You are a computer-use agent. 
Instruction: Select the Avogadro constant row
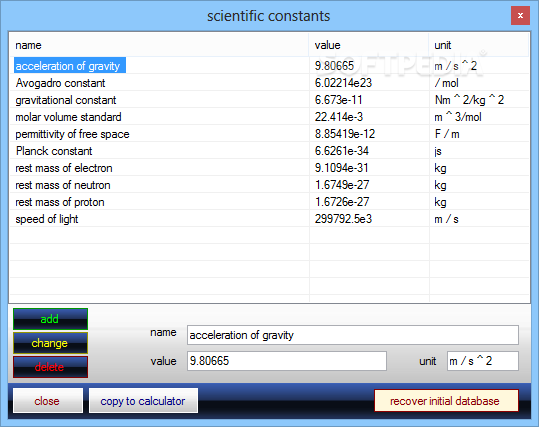click(270, 83)
